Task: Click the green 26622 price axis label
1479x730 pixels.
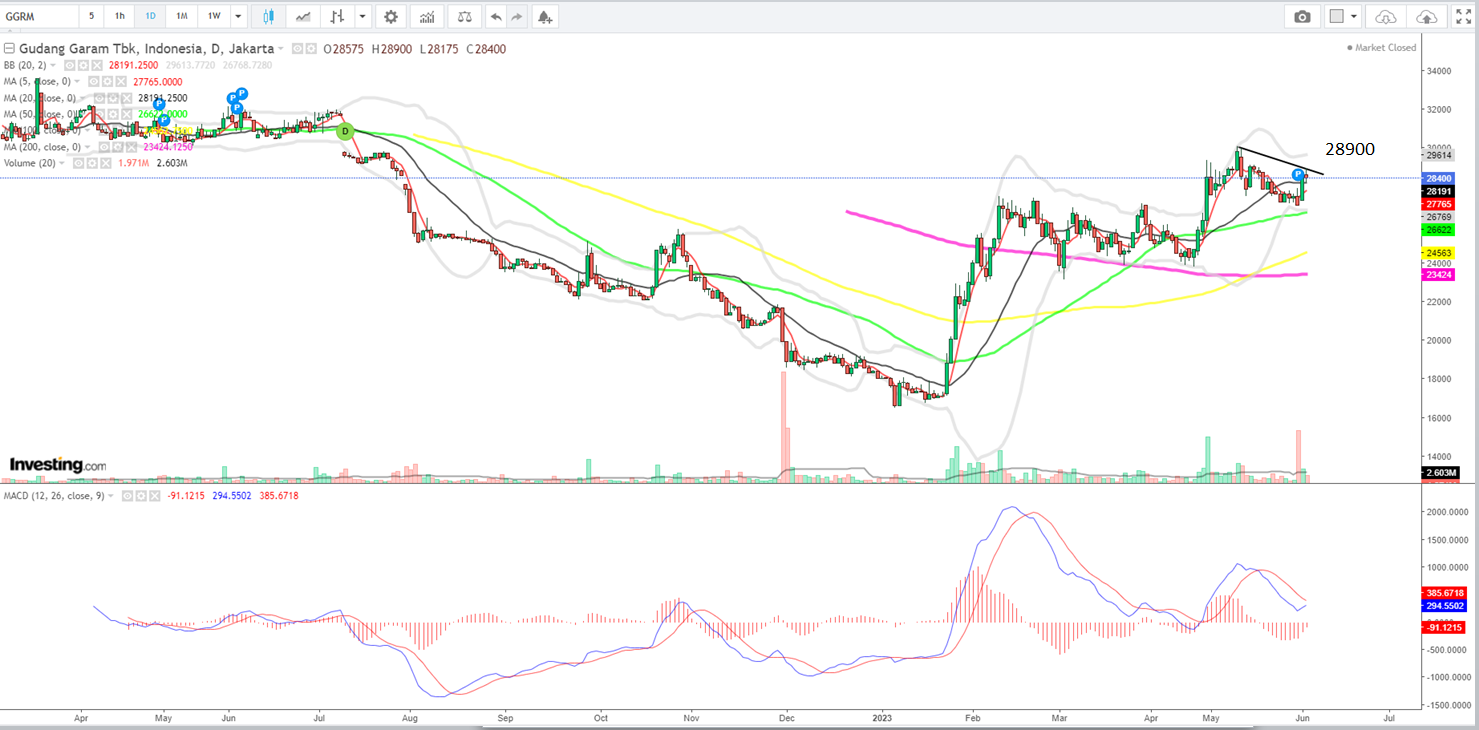Action: click(x=1440, y=229)
